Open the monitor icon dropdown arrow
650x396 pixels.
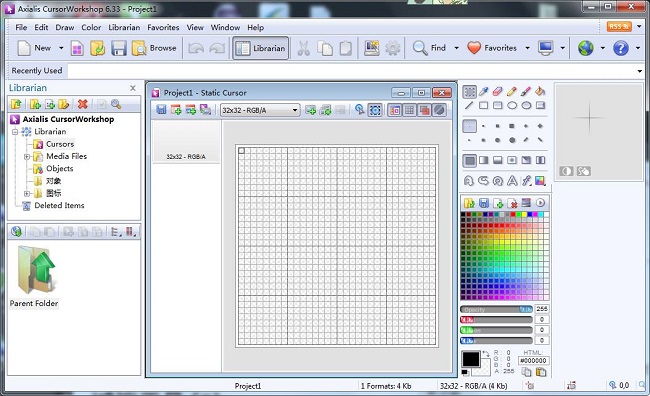click(x=563, y=48)
